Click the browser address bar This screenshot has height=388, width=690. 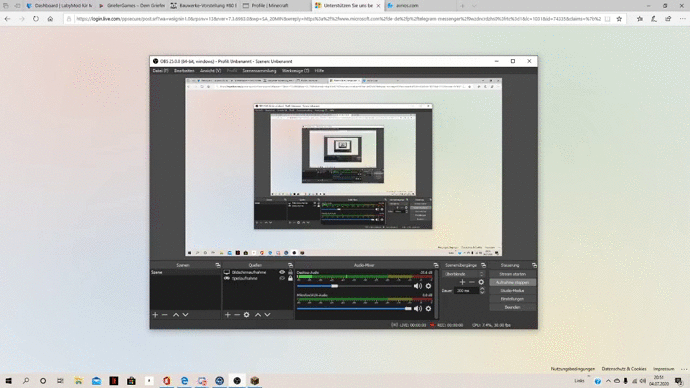(338, 19)
